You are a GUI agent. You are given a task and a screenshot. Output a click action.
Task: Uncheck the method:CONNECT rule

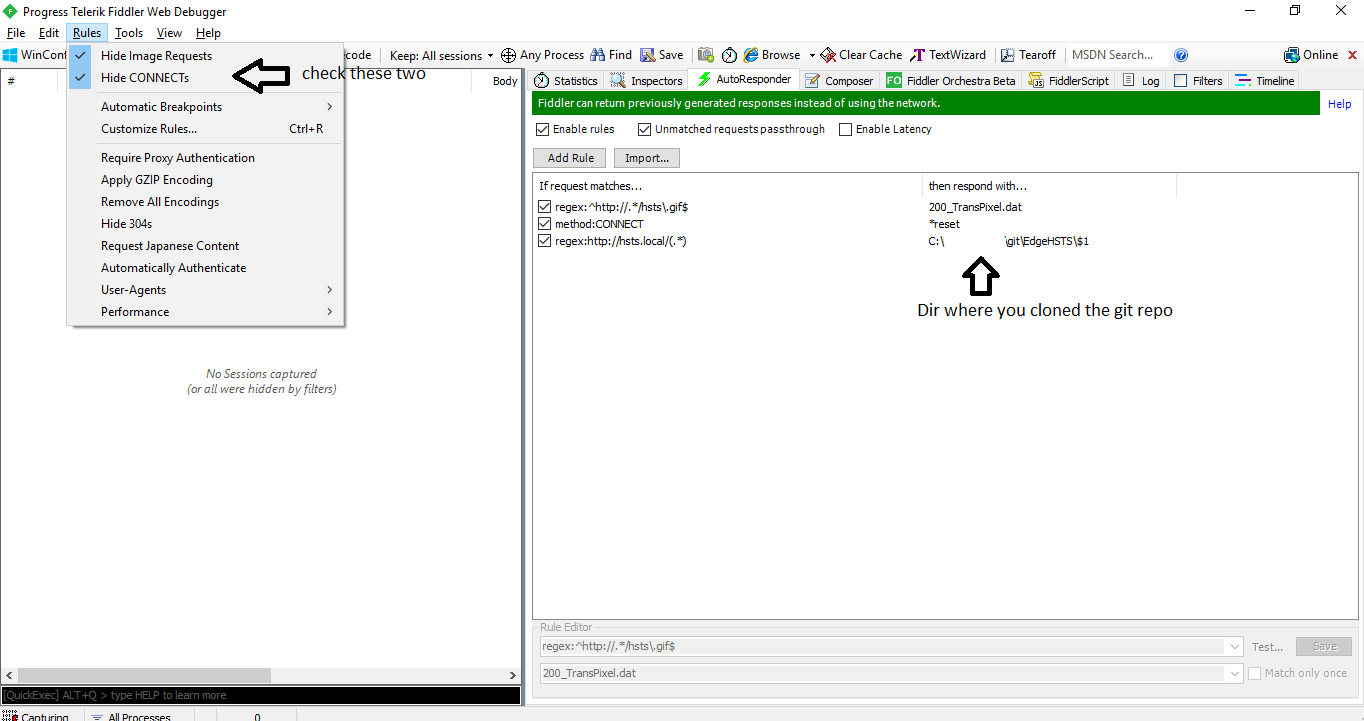545,224
